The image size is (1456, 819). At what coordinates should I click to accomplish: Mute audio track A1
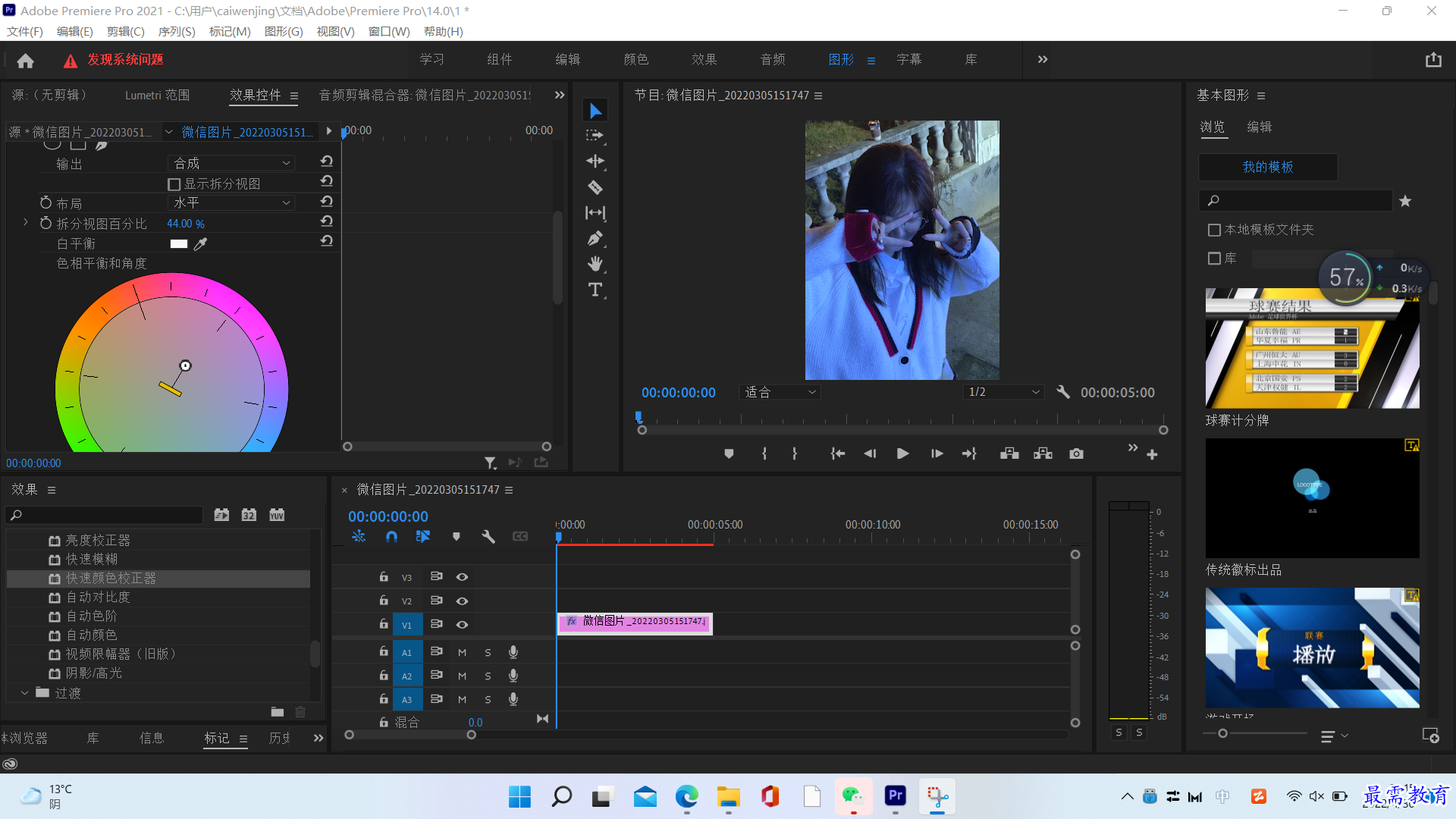point(462,652)
